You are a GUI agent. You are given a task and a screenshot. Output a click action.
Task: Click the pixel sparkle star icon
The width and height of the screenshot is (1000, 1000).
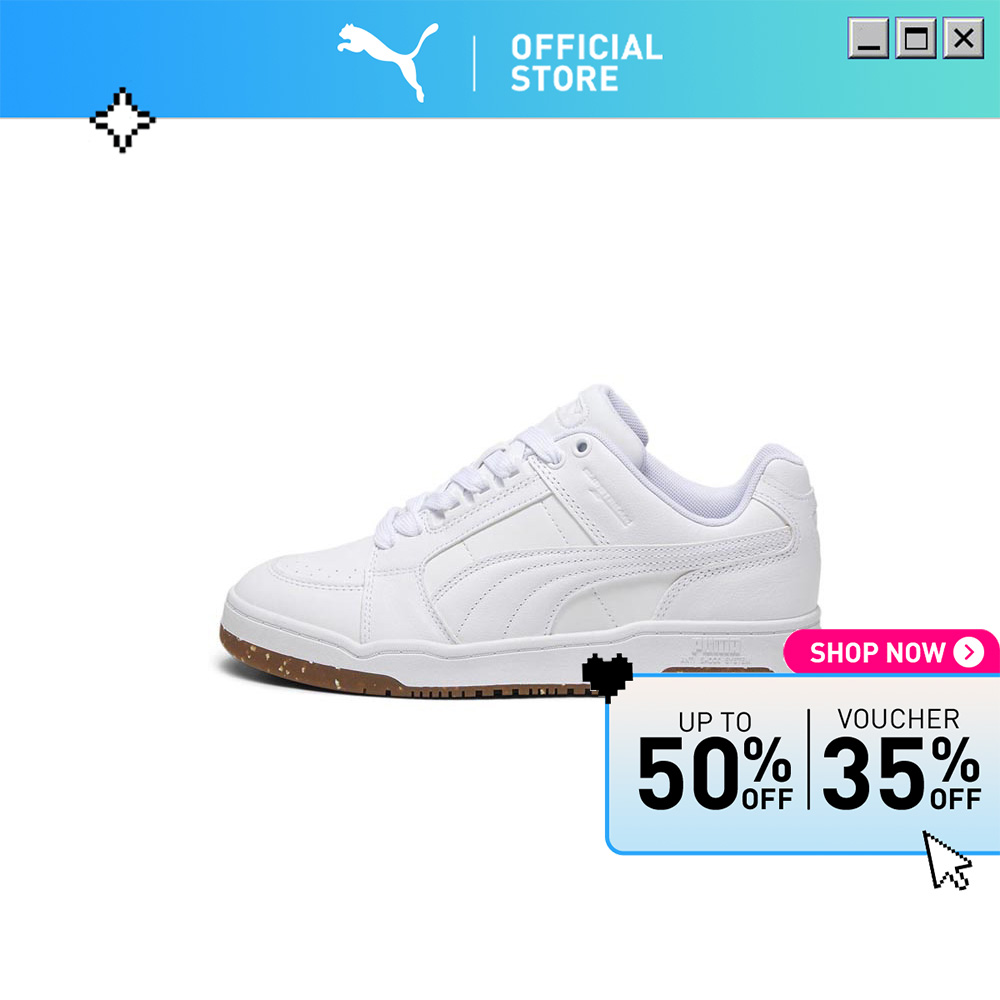(122, 120)
